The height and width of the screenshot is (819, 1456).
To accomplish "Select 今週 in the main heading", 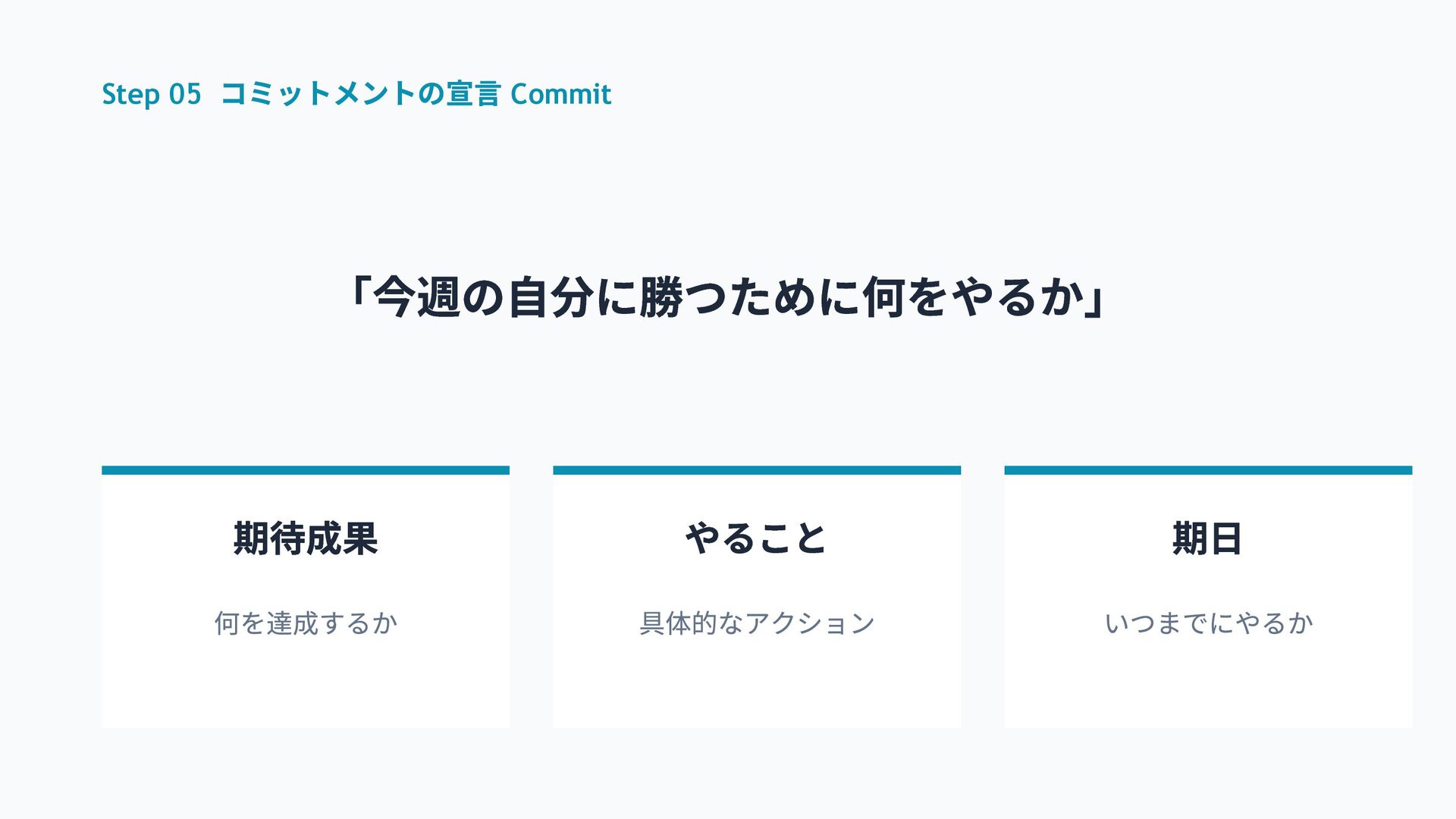I will point(416,297).
